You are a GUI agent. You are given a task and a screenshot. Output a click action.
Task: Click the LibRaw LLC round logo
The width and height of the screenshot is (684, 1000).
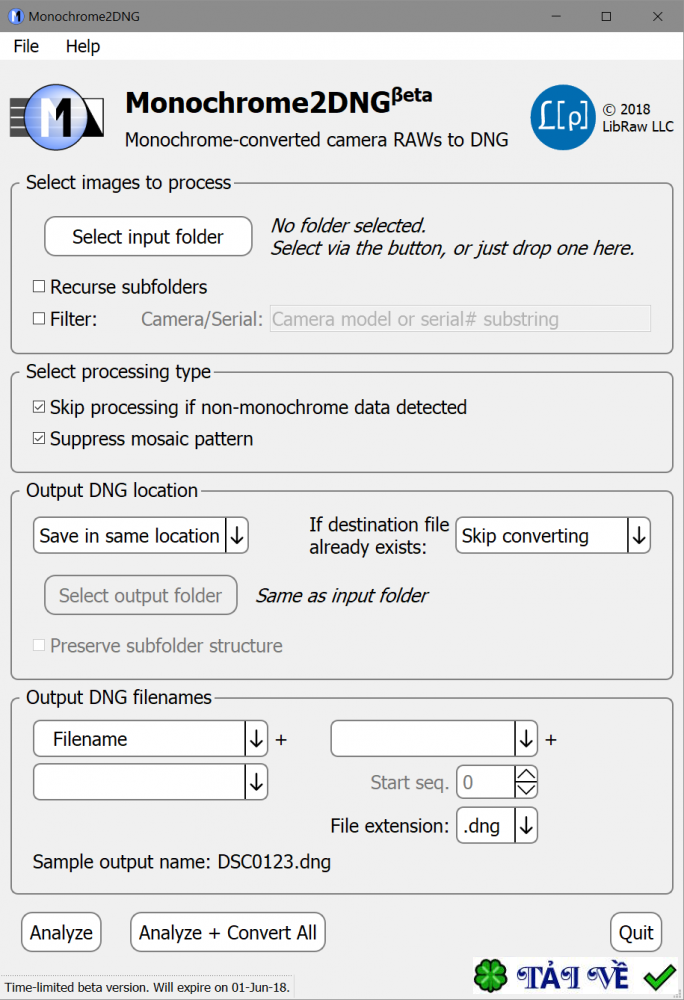[562, 118]
